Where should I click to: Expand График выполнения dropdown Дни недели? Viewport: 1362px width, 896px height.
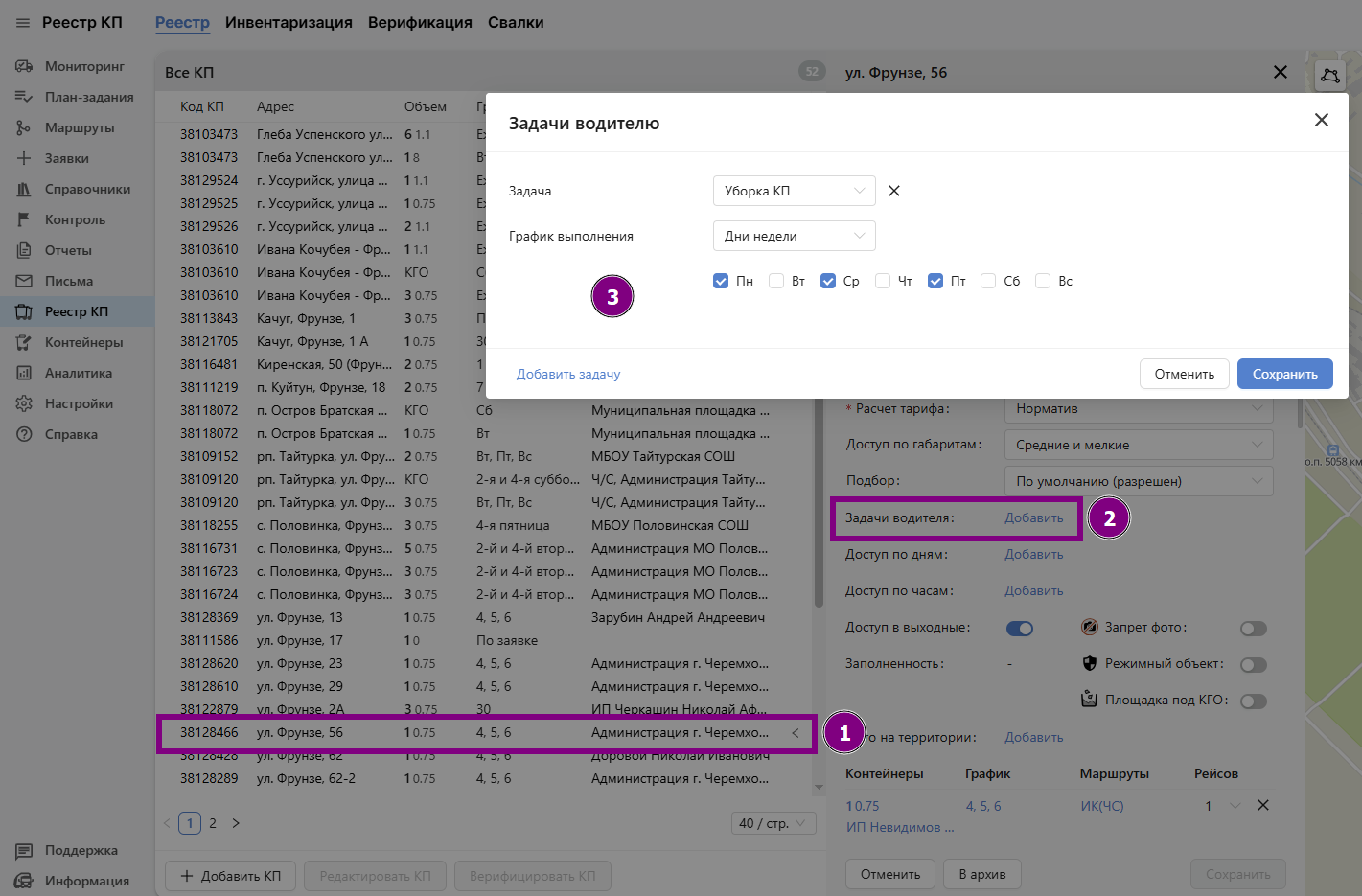point(794,236)
